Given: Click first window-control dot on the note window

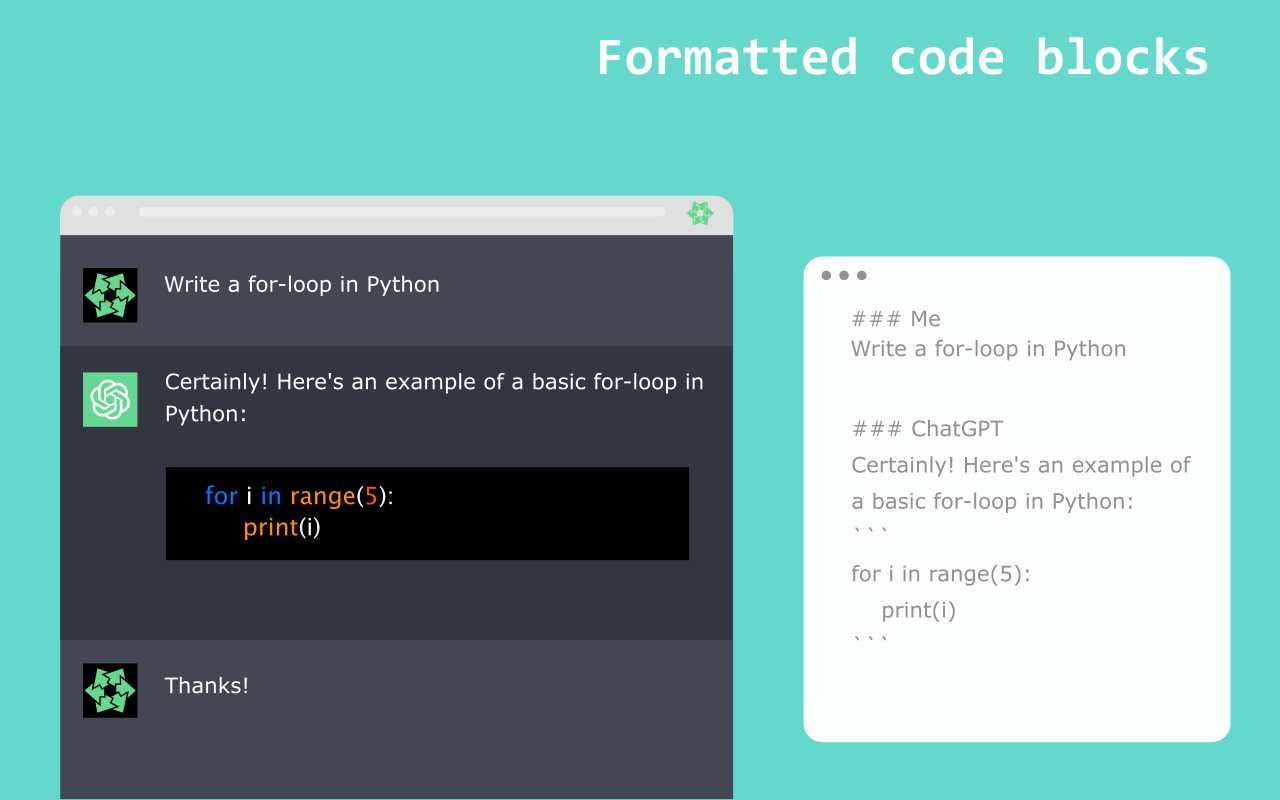Looking at the screenshot, I should [x=826, y=275].
